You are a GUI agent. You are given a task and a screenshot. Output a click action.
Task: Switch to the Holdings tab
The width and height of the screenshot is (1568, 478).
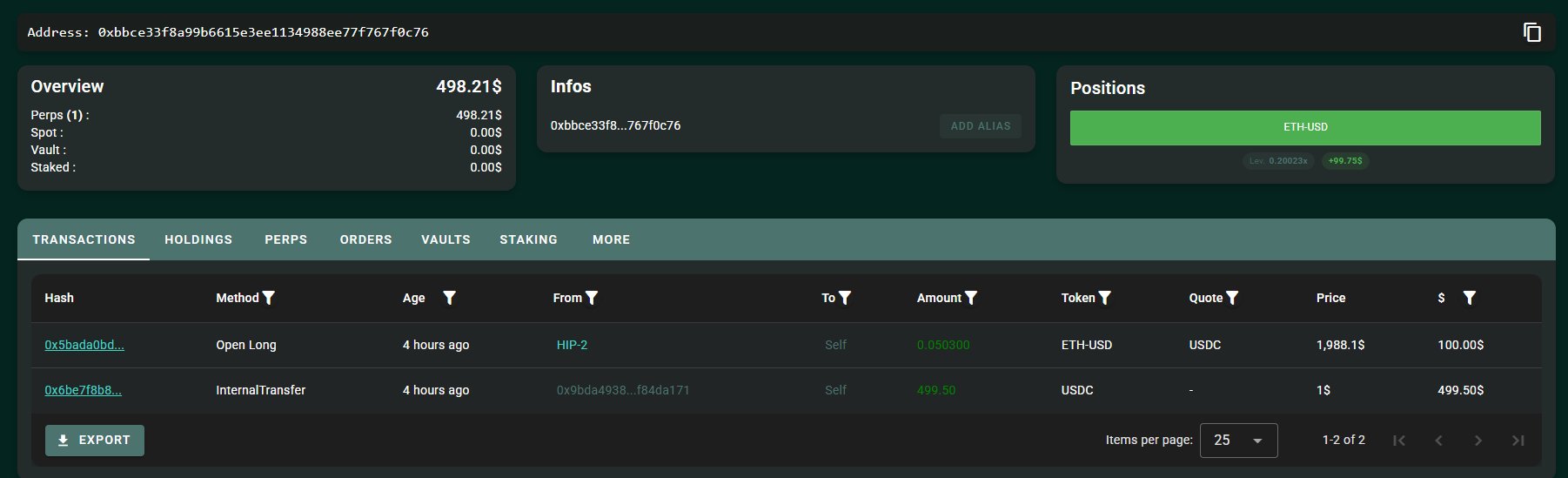tap(198, 239)
